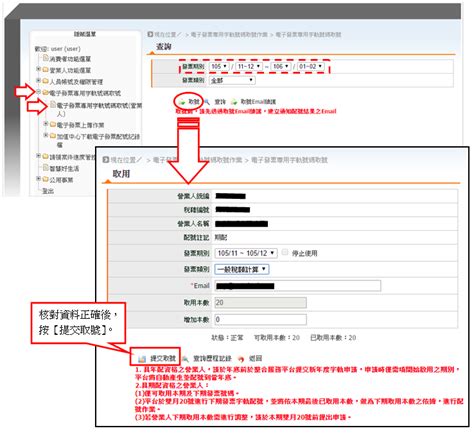Image resolution: width=474 pixels, height=433 pixels.
Task: Open the start year dropdown showing 105
Action: click(x=219, y=66)
